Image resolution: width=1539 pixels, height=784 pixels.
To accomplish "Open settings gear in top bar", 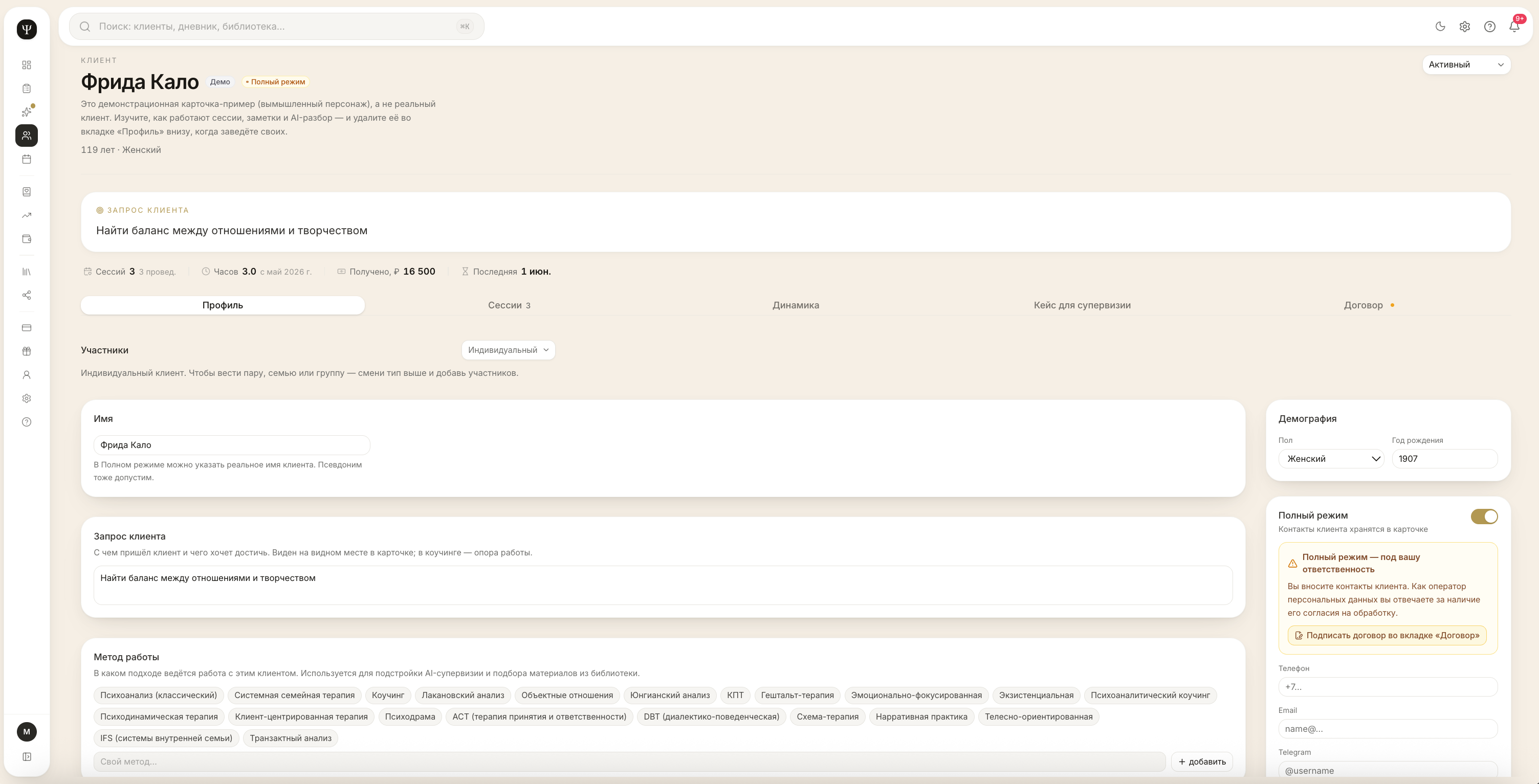I will tap(1464, 26).
